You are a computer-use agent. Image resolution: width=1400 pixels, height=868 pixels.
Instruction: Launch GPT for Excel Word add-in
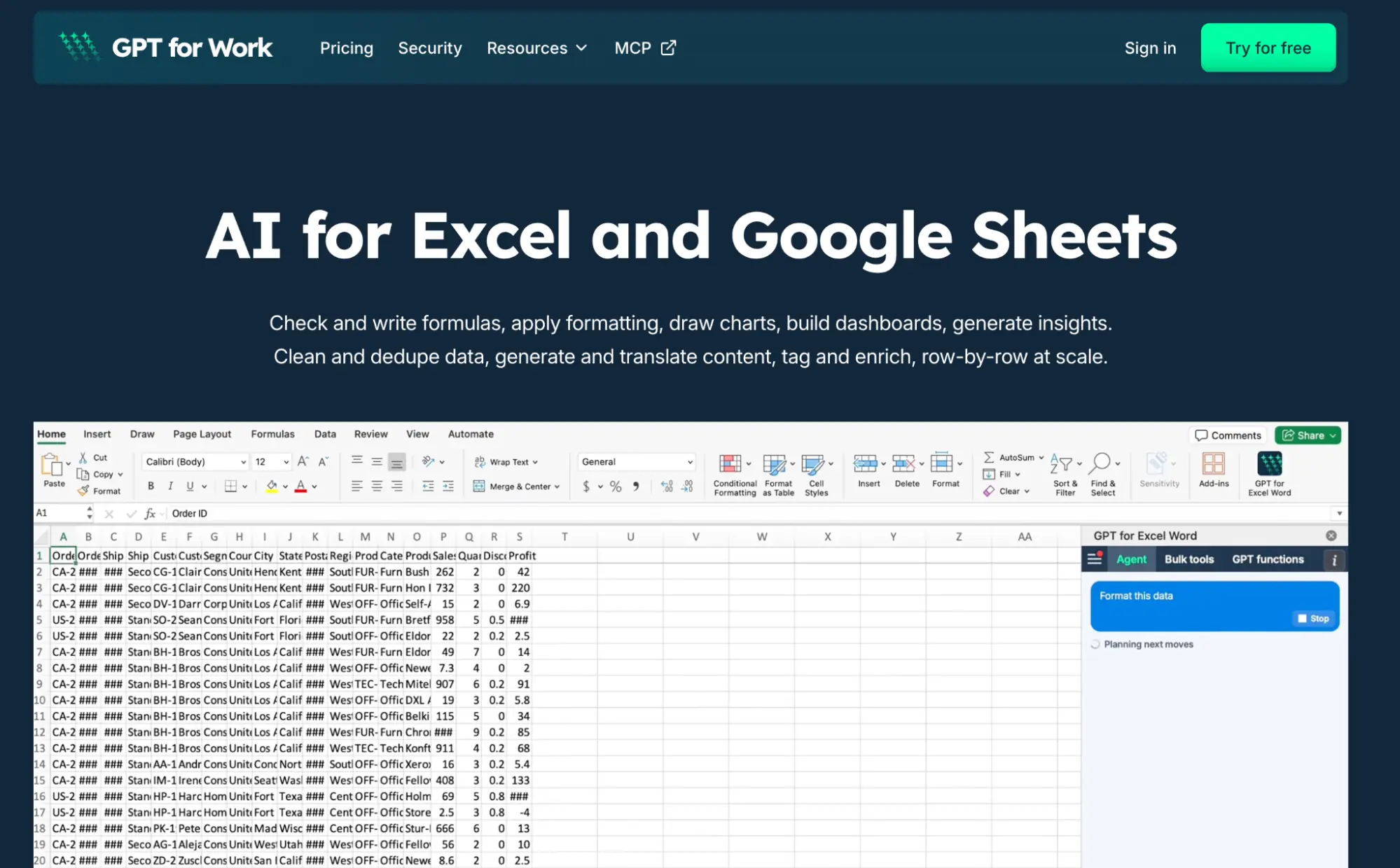pyautogui.click(x=1269, y=475)
